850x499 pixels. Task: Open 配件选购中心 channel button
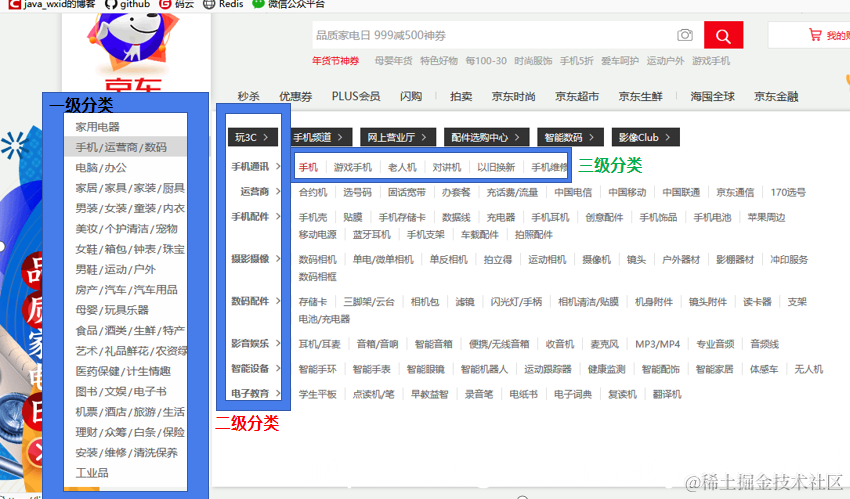tap(486, 137)
